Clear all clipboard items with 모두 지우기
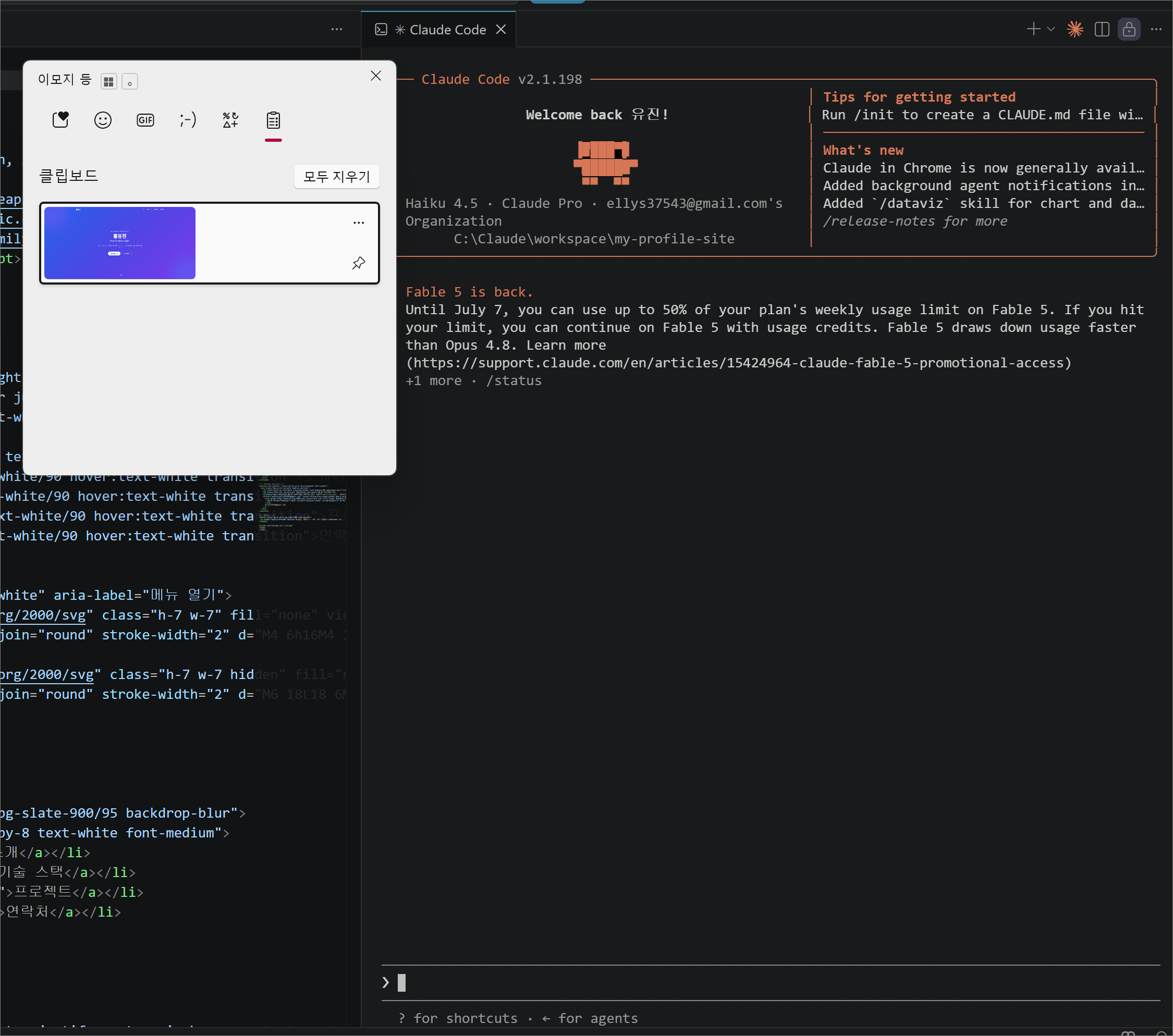The image size is (1173, 1036). 337,176
